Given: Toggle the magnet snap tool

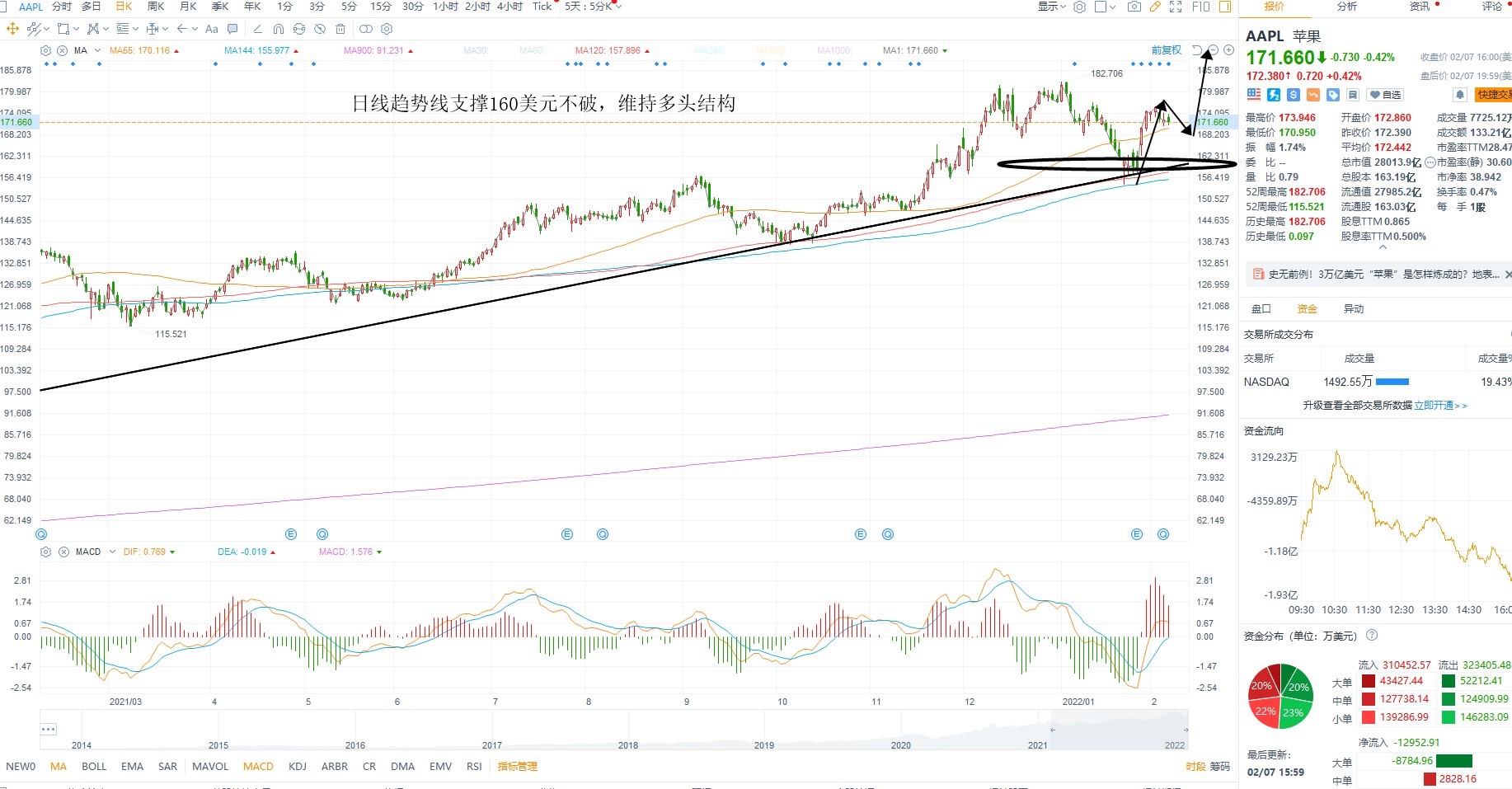Looking at the screenshot, I should tap(278, 29).
